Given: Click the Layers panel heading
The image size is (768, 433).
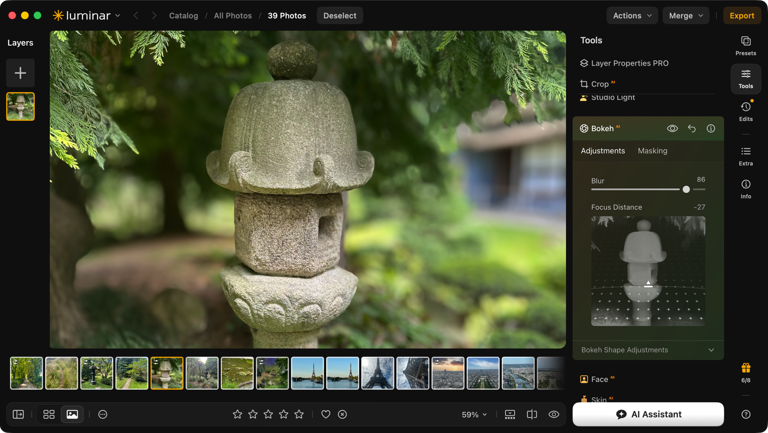Looking at the screenshot, I should pos(20,43).
